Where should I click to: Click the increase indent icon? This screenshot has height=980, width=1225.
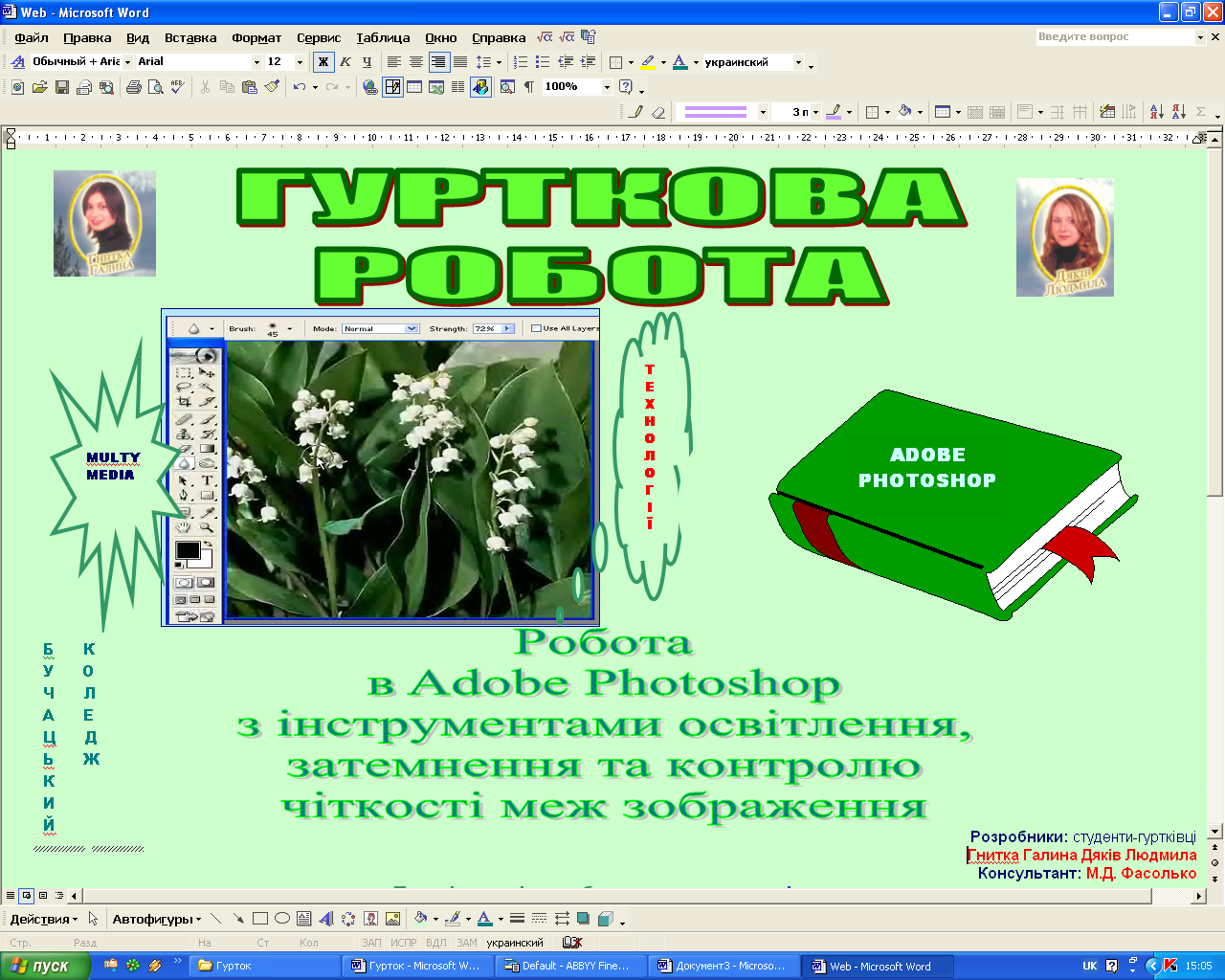pyautogui.click(x=588, y=61)
